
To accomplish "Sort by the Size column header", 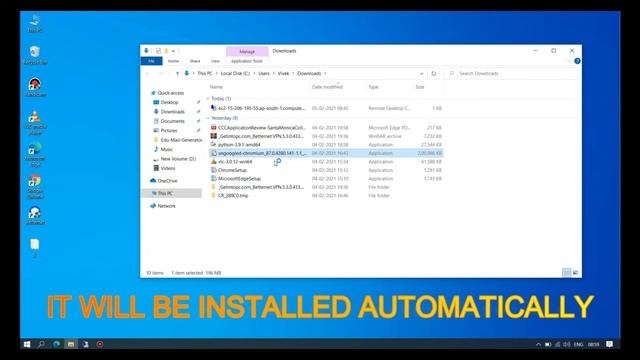I will pyautogui.click(x=420, y=87).
